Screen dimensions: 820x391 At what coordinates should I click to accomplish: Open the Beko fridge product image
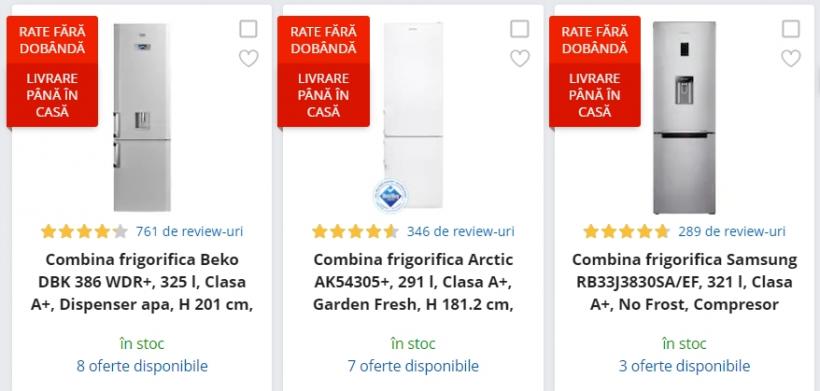(142, 117)
